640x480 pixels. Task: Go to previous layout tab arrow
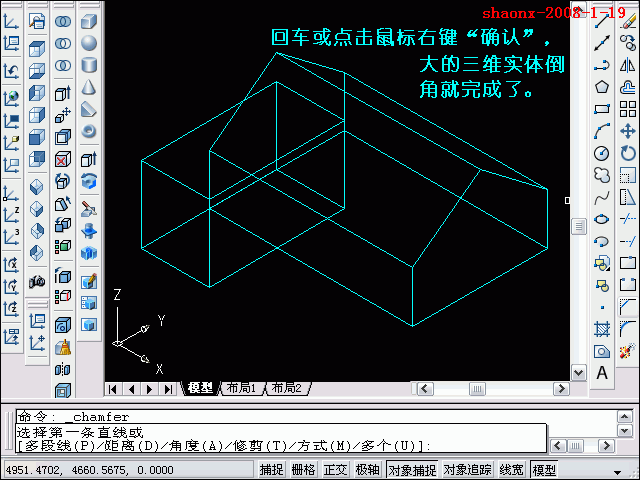click(x=131, y=389)
